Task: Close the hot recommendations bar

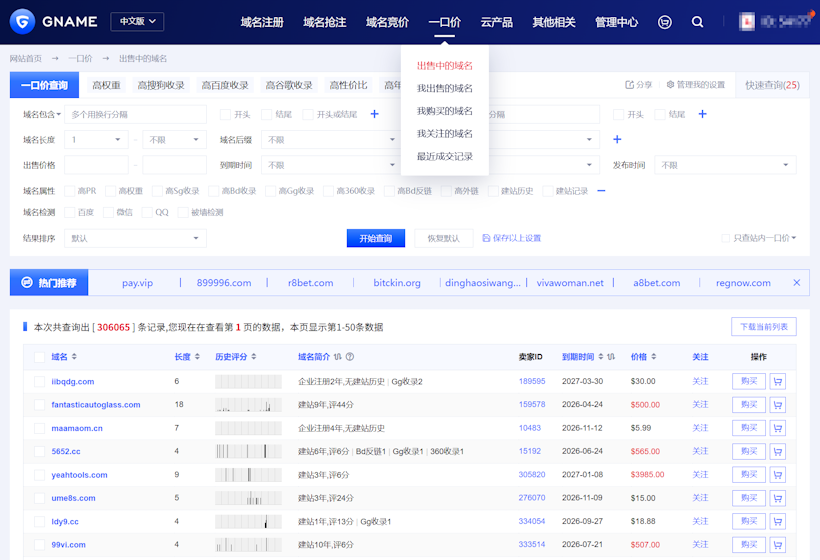Action: click(796, 283)
